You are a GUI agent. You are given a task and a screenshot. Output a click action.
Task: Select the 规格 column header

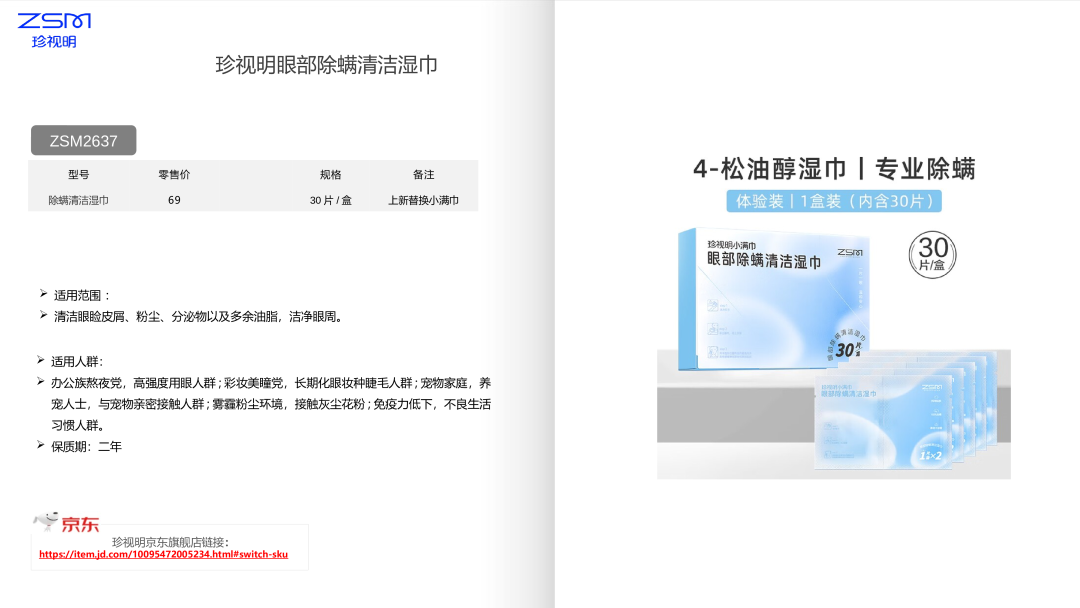click(x=330, y=174)
